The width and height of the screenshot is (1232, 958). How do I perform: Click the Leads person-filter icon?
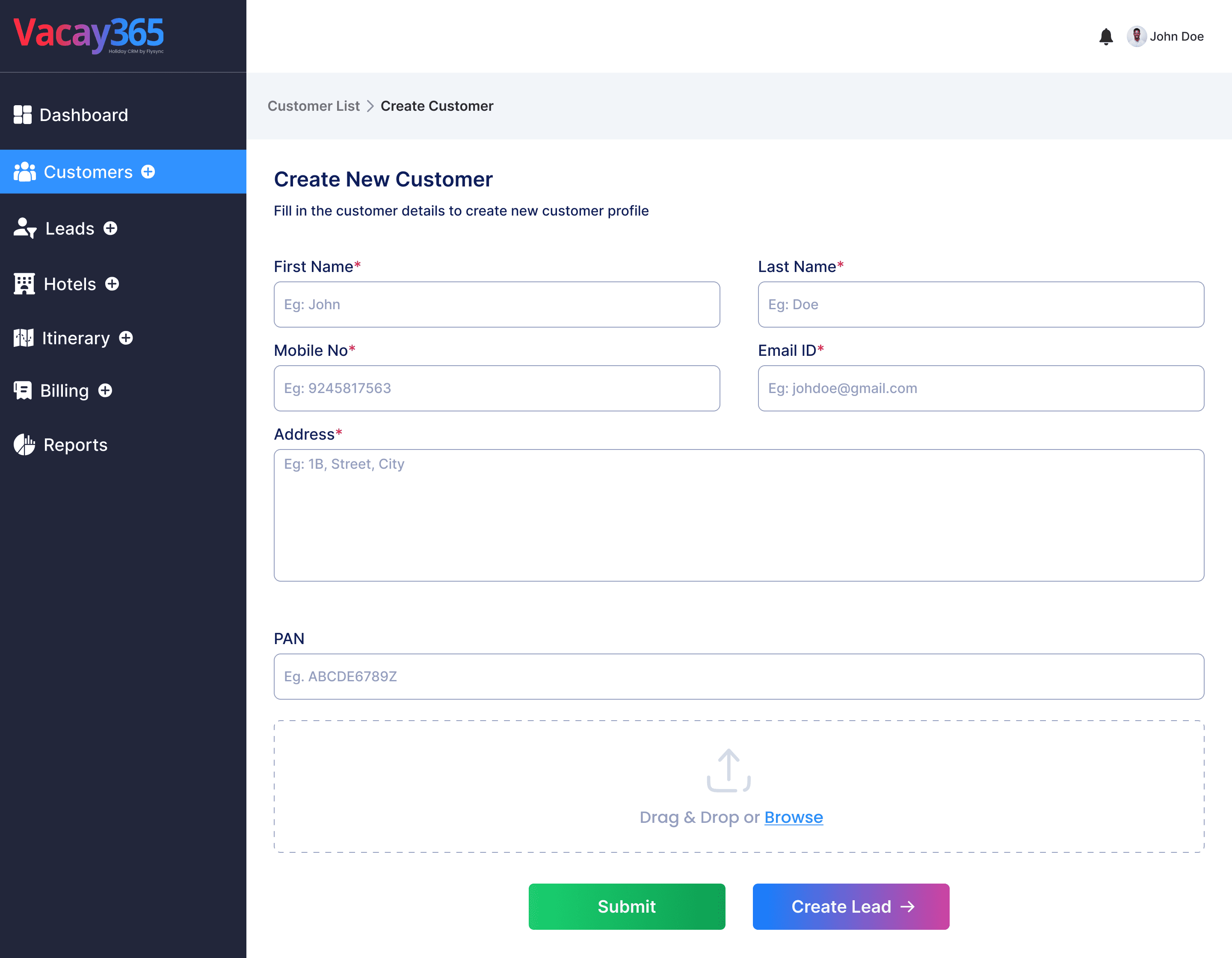coord(25,228)
